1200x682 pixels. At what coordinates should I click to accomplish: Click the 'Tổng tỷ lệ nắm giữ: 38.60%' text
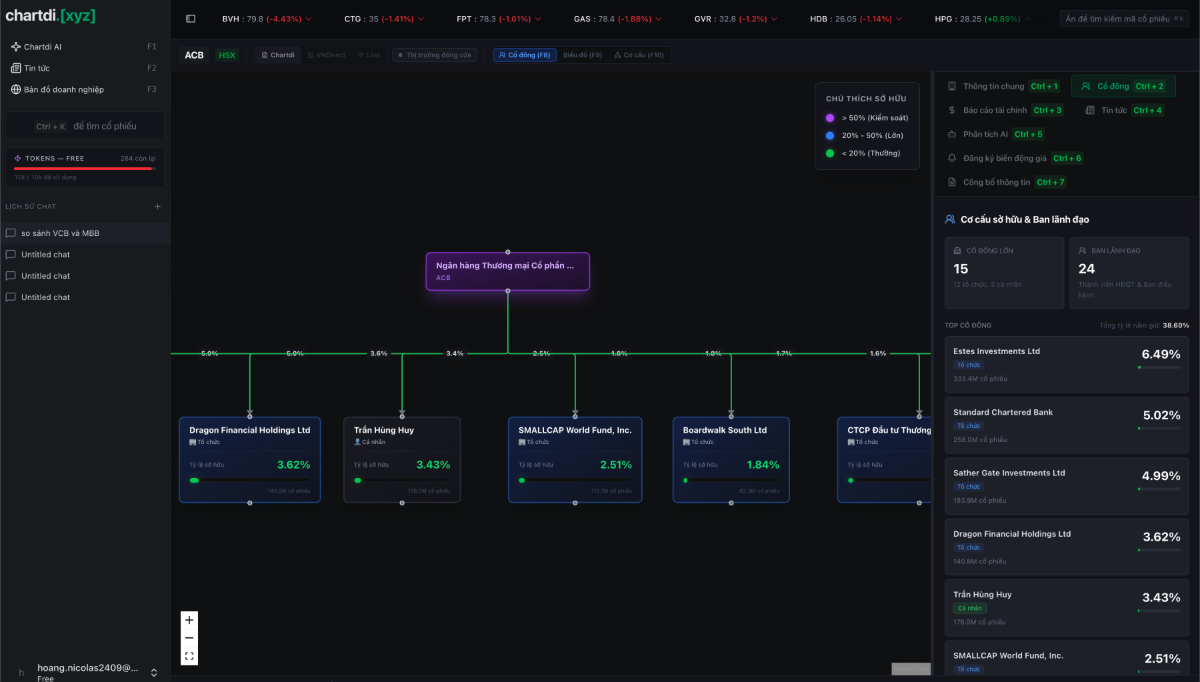[1144, 325]
